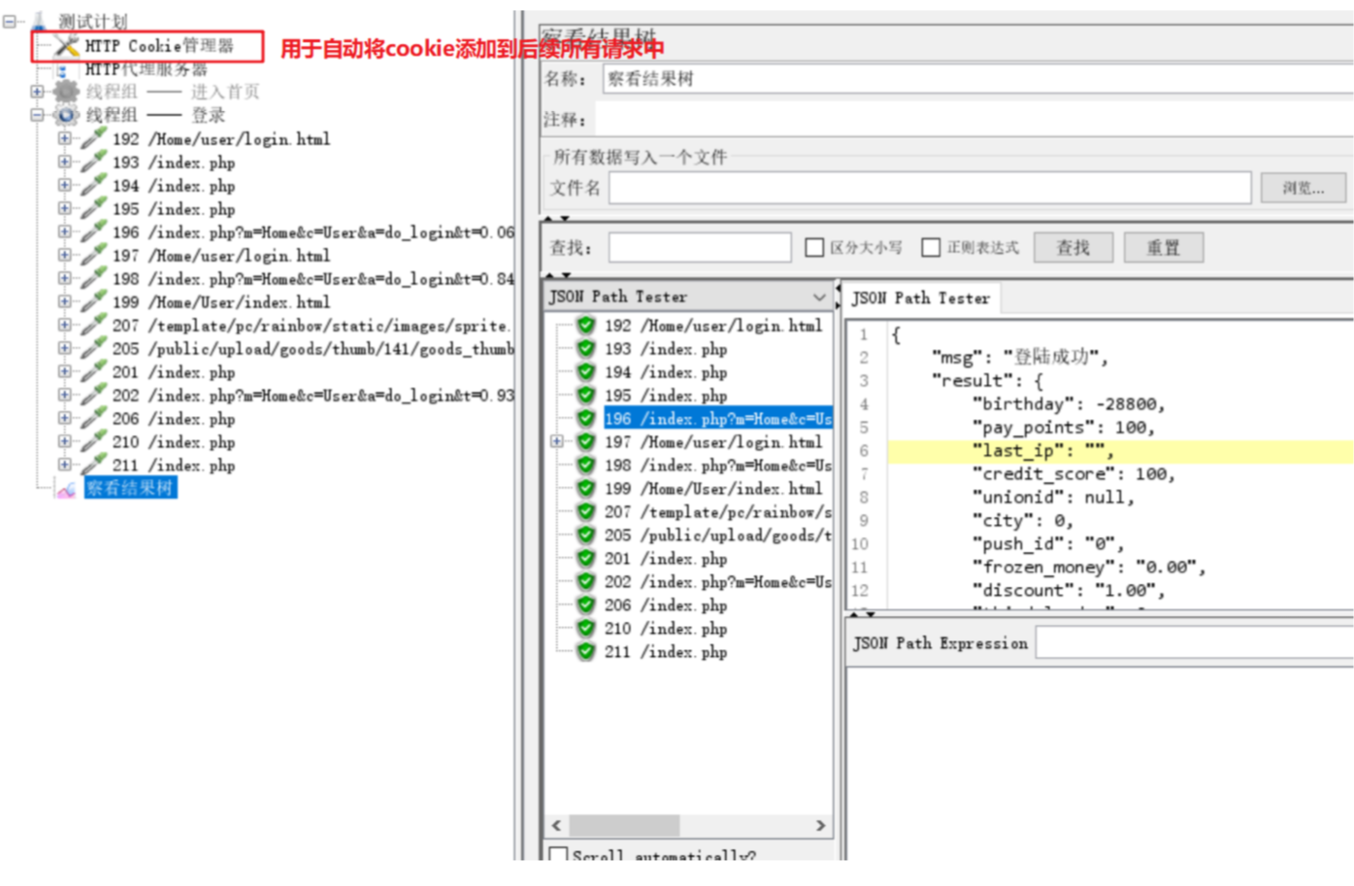Screen dimensions: 1354x886
Task: Expand tree node 192 /Home/user/login.html
Action: coord(64,138)
